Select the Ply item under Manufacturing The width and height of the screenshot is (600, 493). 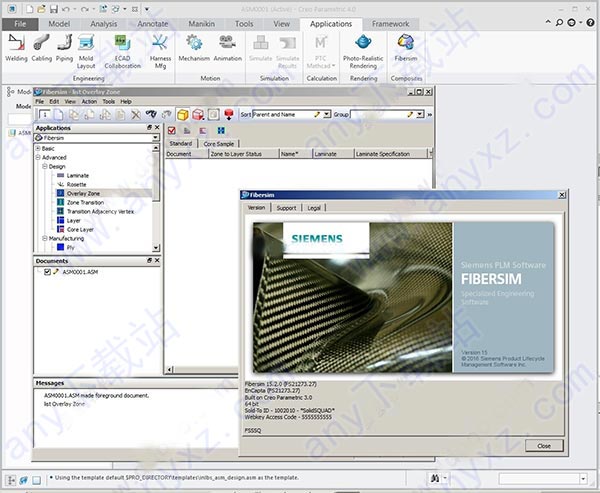(x=70, y=248)
